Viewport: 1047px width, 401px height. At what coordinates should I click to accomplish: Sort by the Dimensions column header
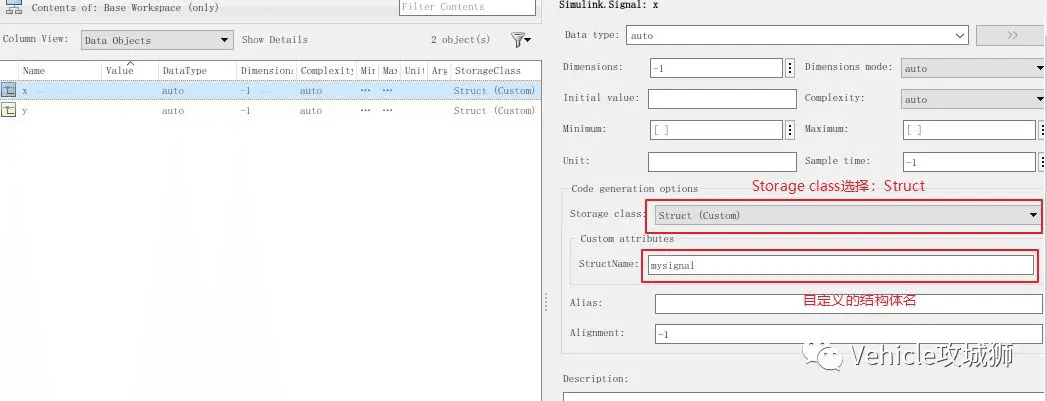[266, 70]
